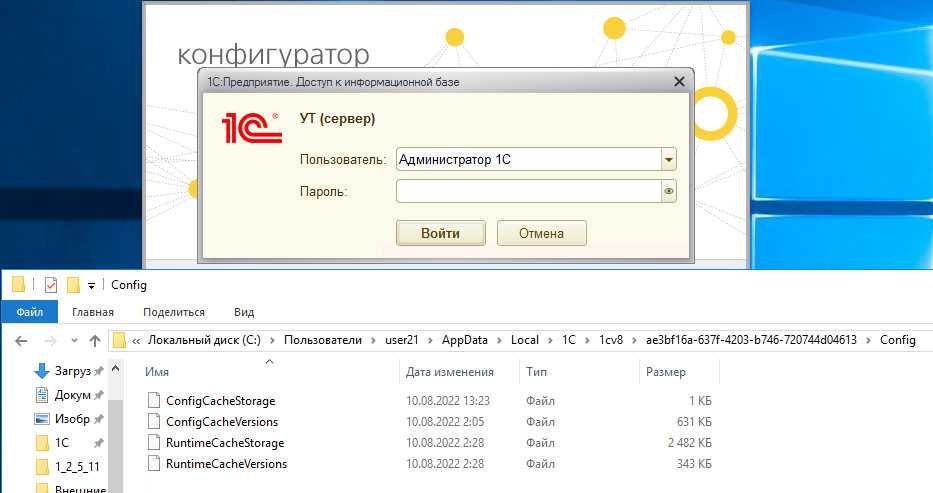Click the 343 КБ size cell
Image resolution: width=933 pixels, height=493 pixels.
694,464
